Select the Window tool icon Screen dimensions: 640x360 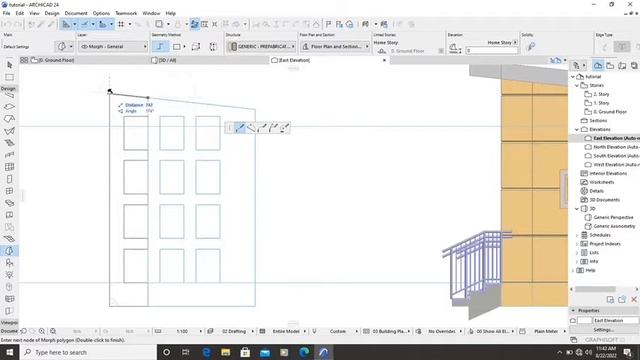(x=9, y=191)
